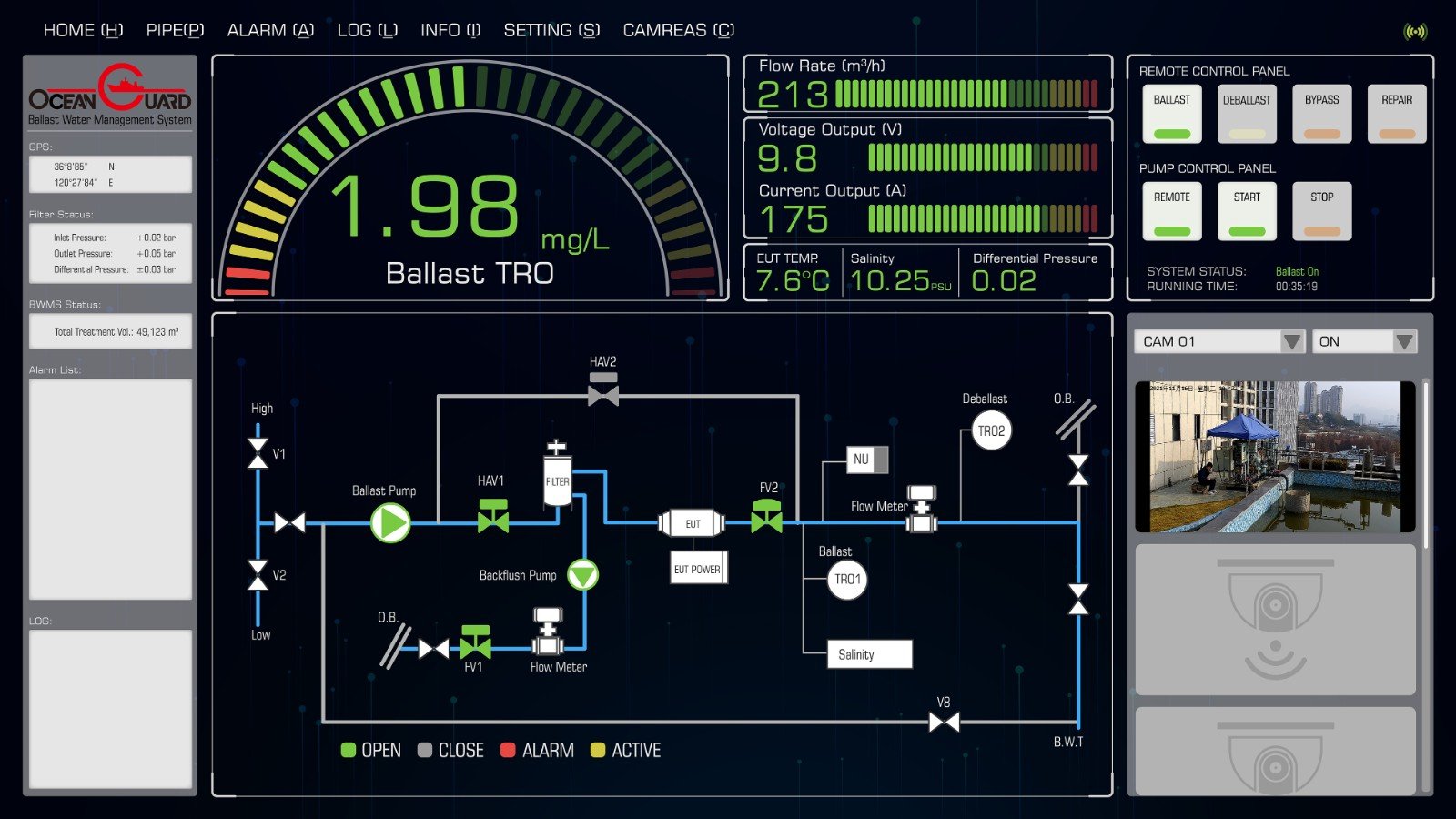Enable the BYPASS mode
1456x819 pixels.
[x=1321, y=114]
